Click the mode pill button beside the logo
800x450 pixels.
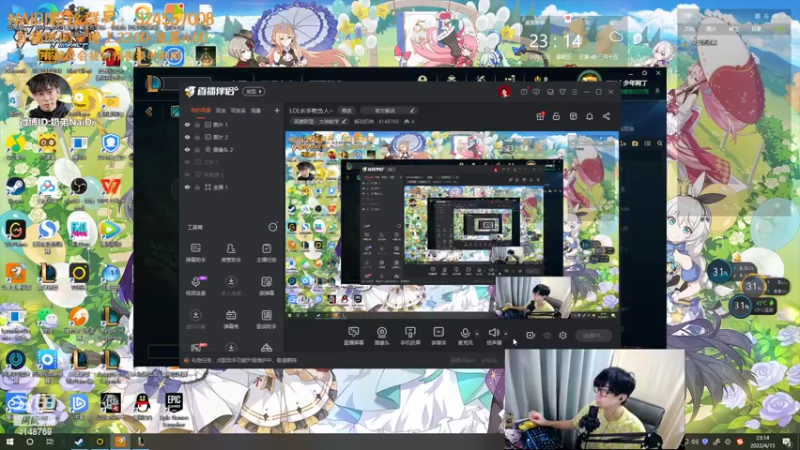(254, 91)
